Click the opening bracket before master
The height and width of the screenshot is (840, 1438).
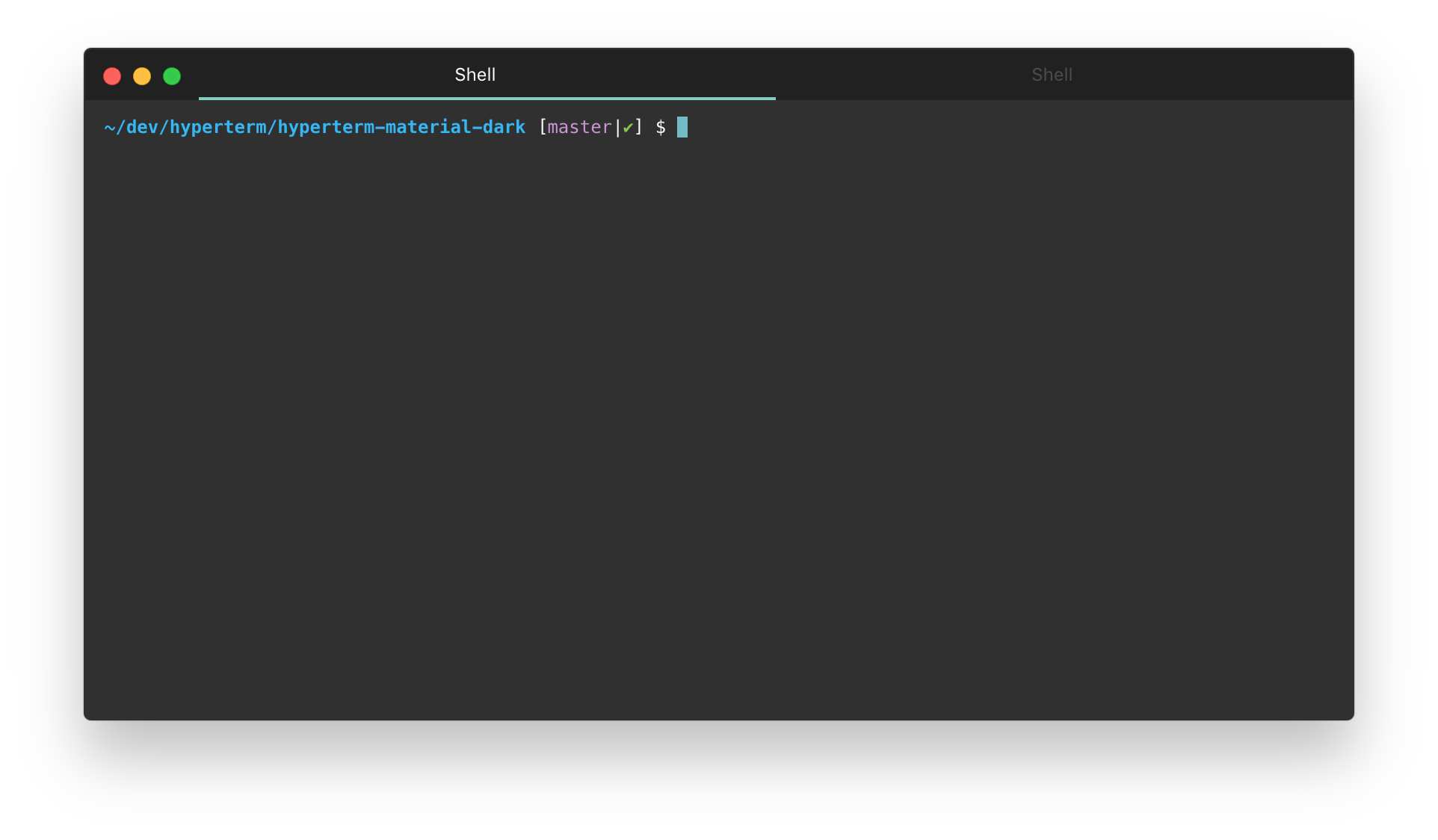click(543, 128)
